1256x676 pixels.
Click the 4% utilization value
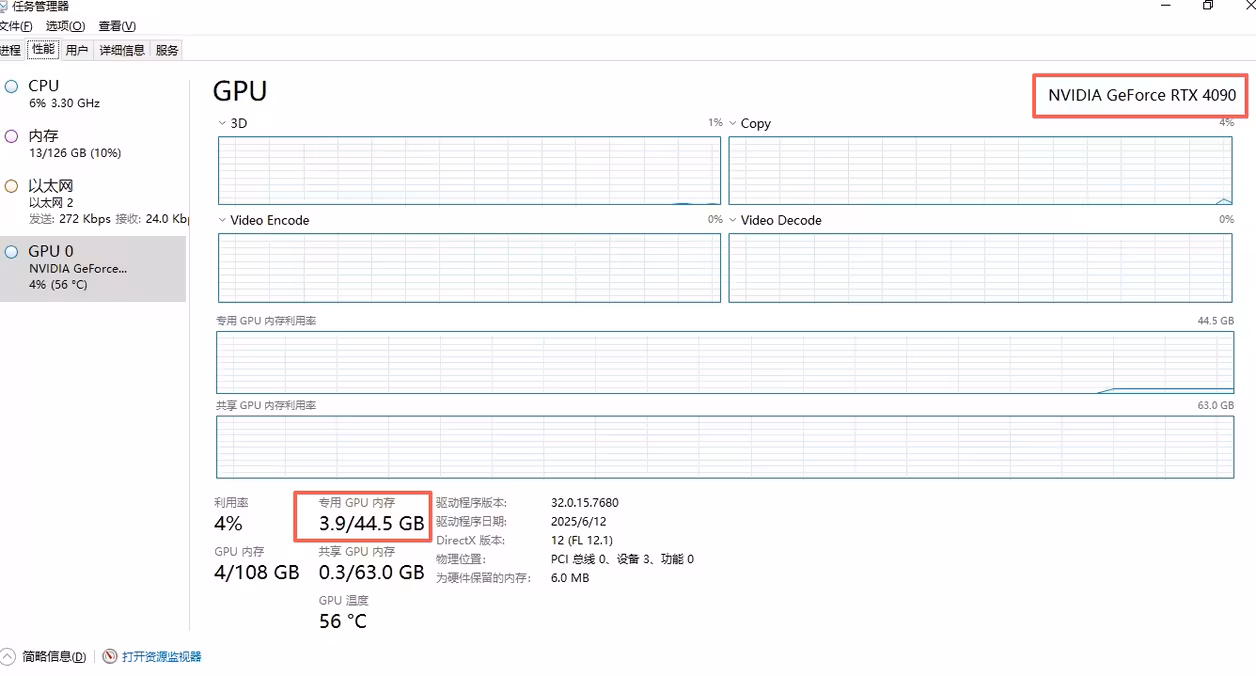click(228, 523)
